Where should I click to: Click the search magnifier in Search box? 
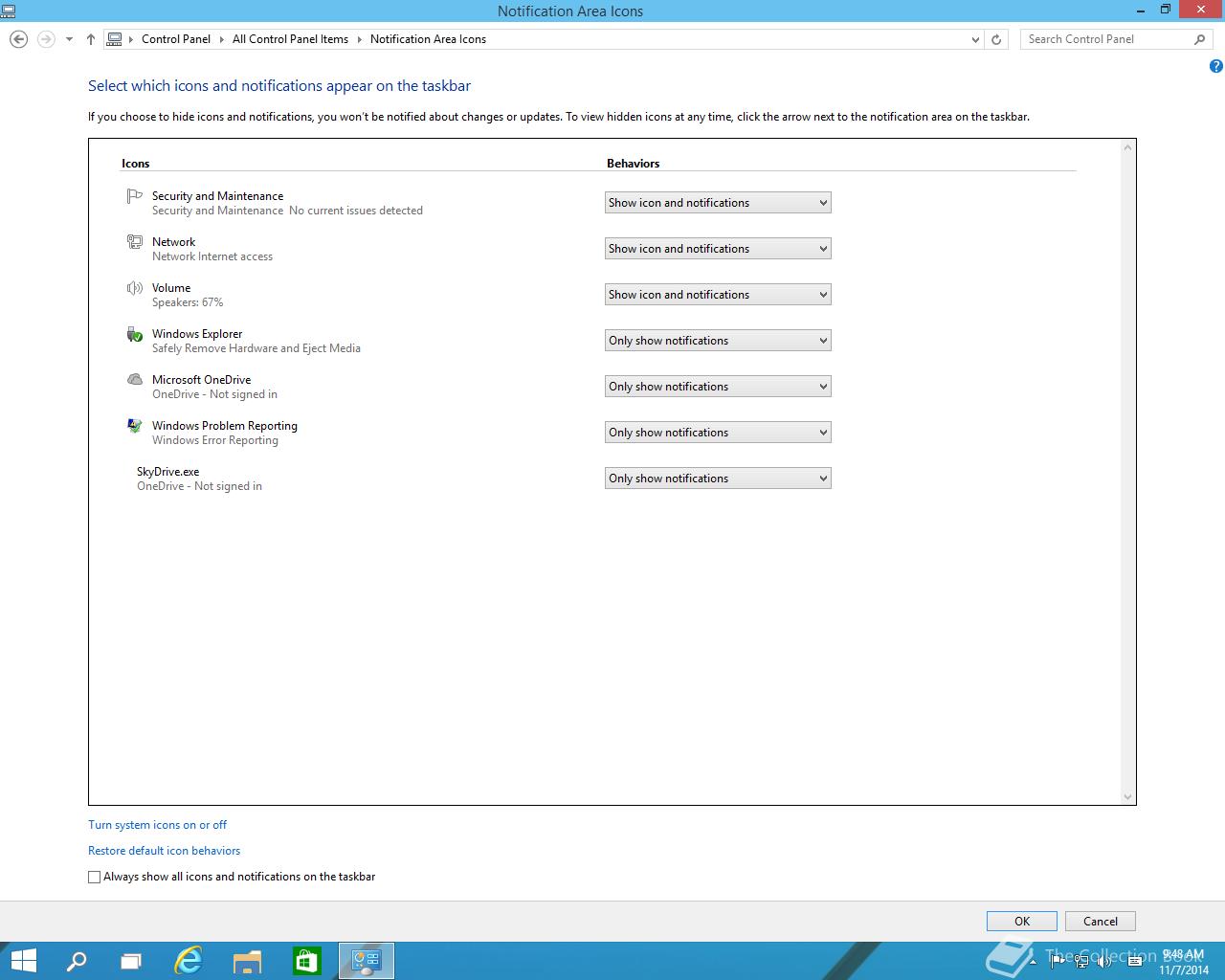[x=1200, y=39]
